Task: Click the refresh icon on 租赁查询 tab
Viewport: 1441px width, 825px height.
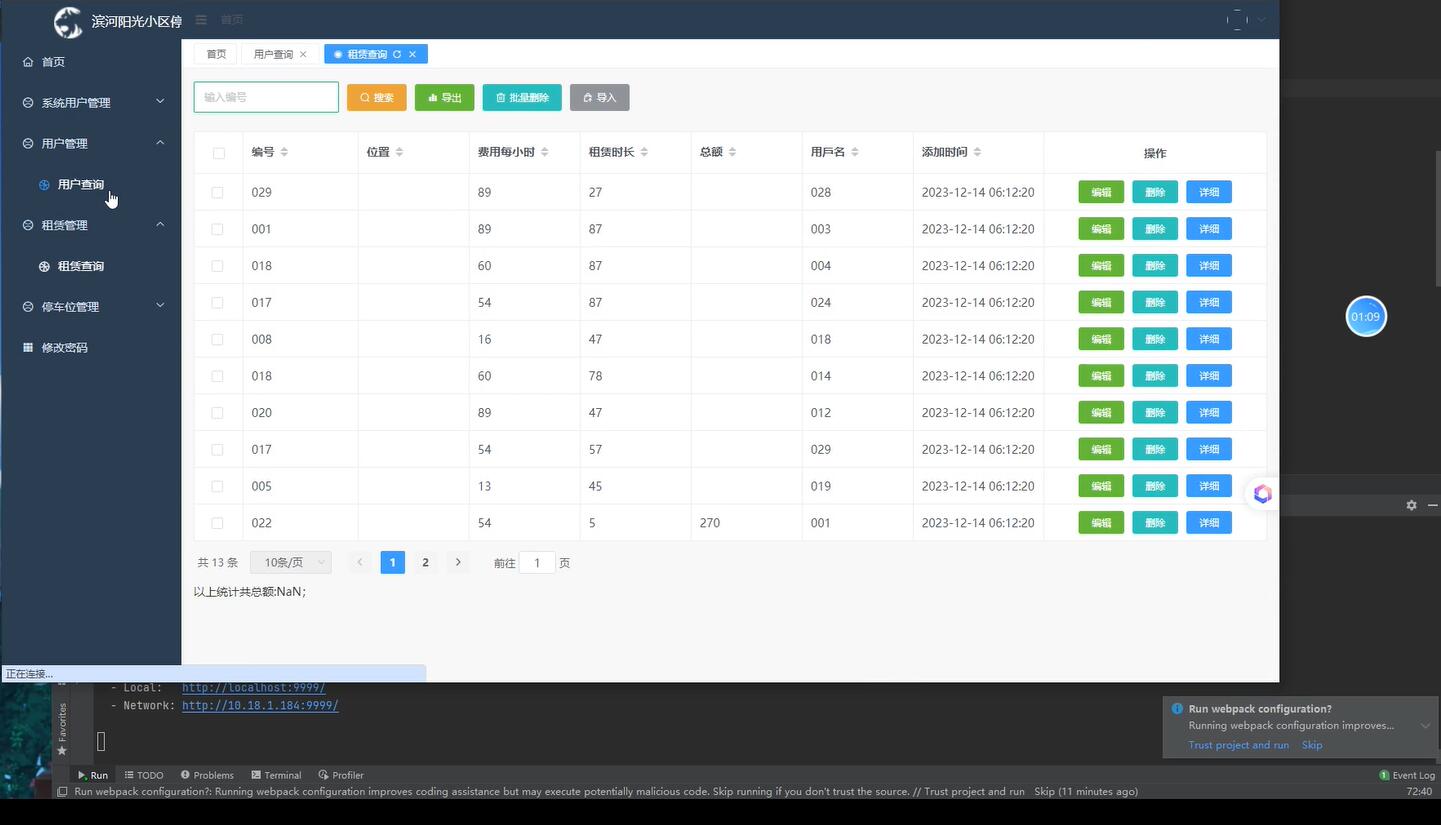Action: coord(397,54)
